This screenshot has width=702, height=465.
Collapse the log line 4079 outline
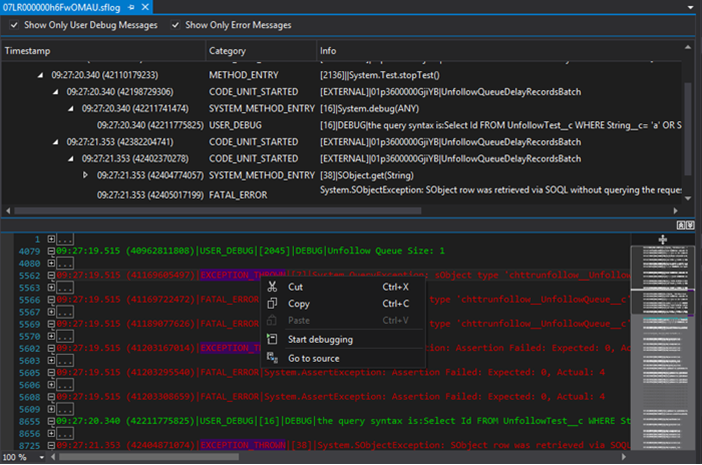[x=51, y=251]
